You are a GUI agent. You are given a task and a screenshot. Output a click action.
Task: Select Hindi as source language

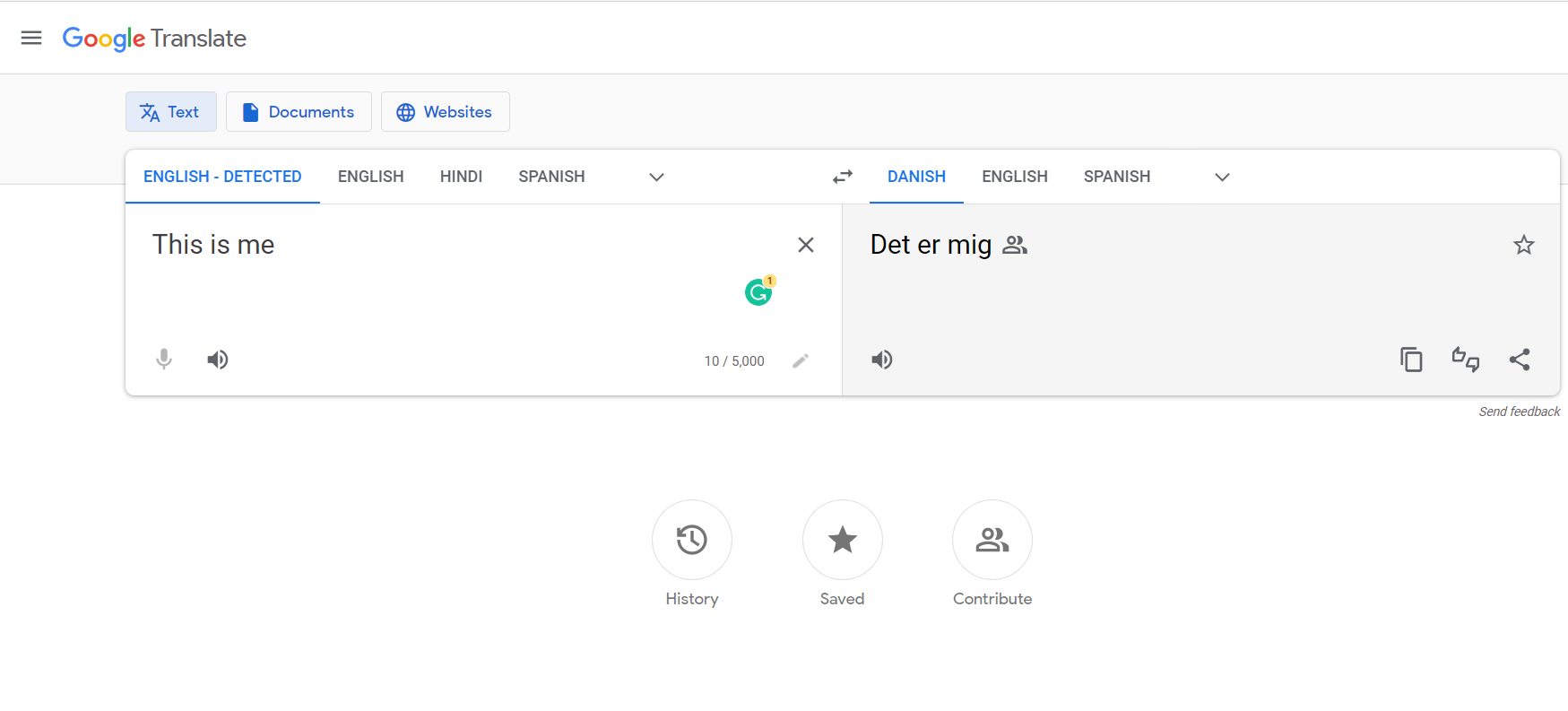(x=461, y=177)
